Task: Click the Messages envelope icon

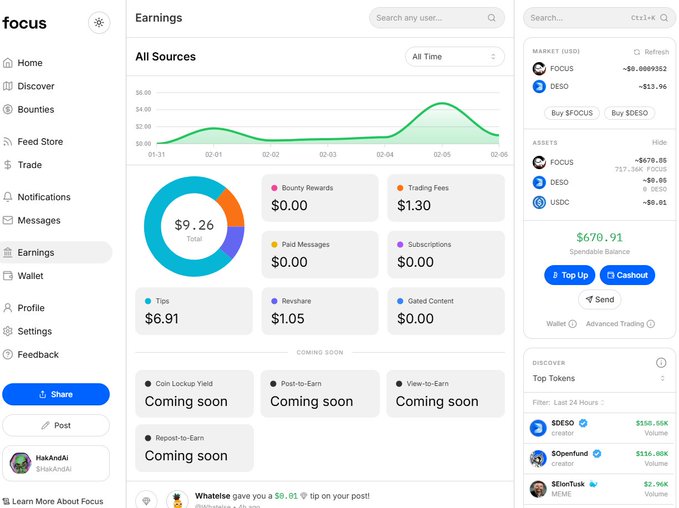Action: (8, 220)
